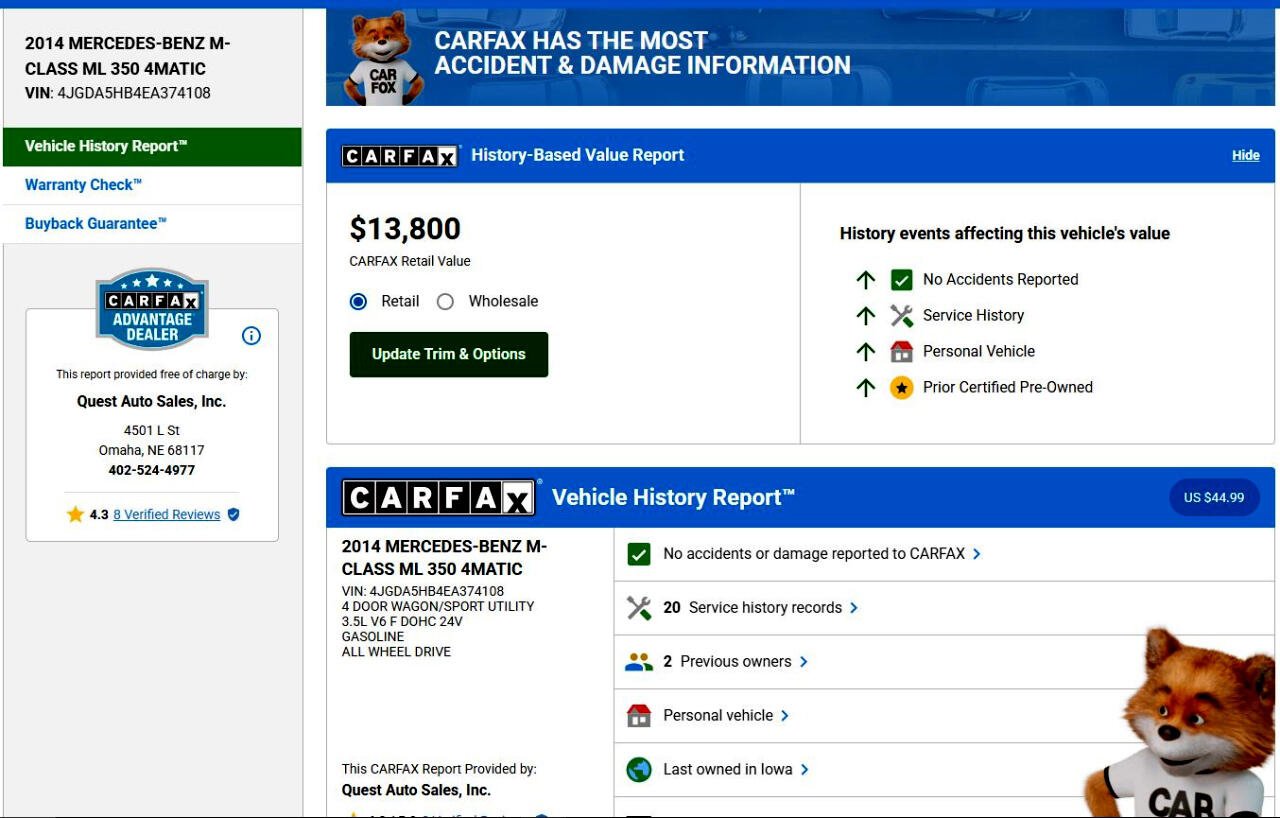Image resolution: width=1280 pixels, height=818 pixels.
Task: Open the Warranty Check section
Action: tap(84, 185)
